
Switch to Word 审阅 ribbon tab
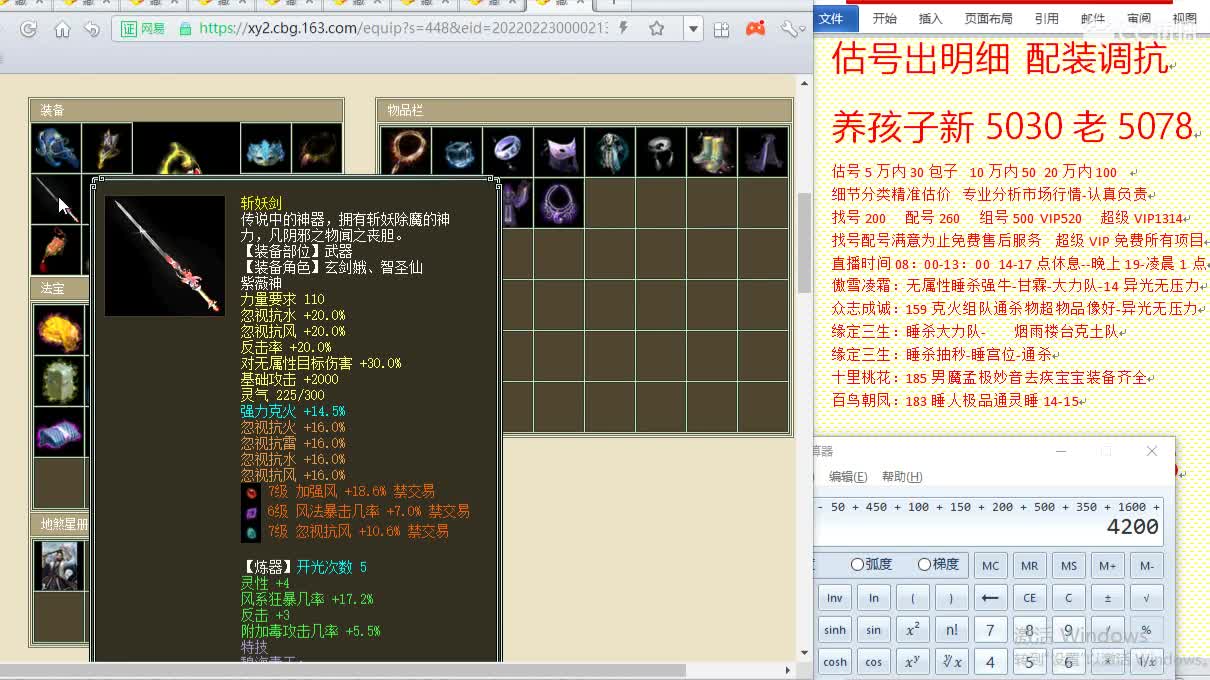tap(1139, 18)
